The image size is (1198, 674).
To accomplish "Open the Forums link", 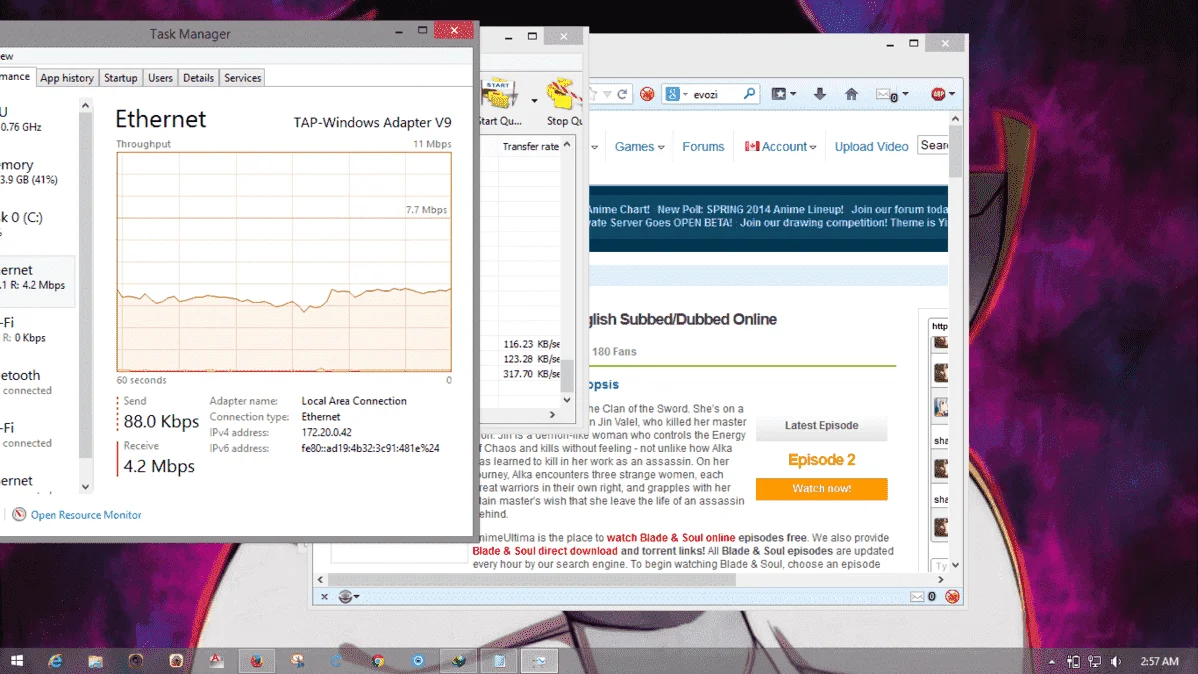I will point(703,147).
